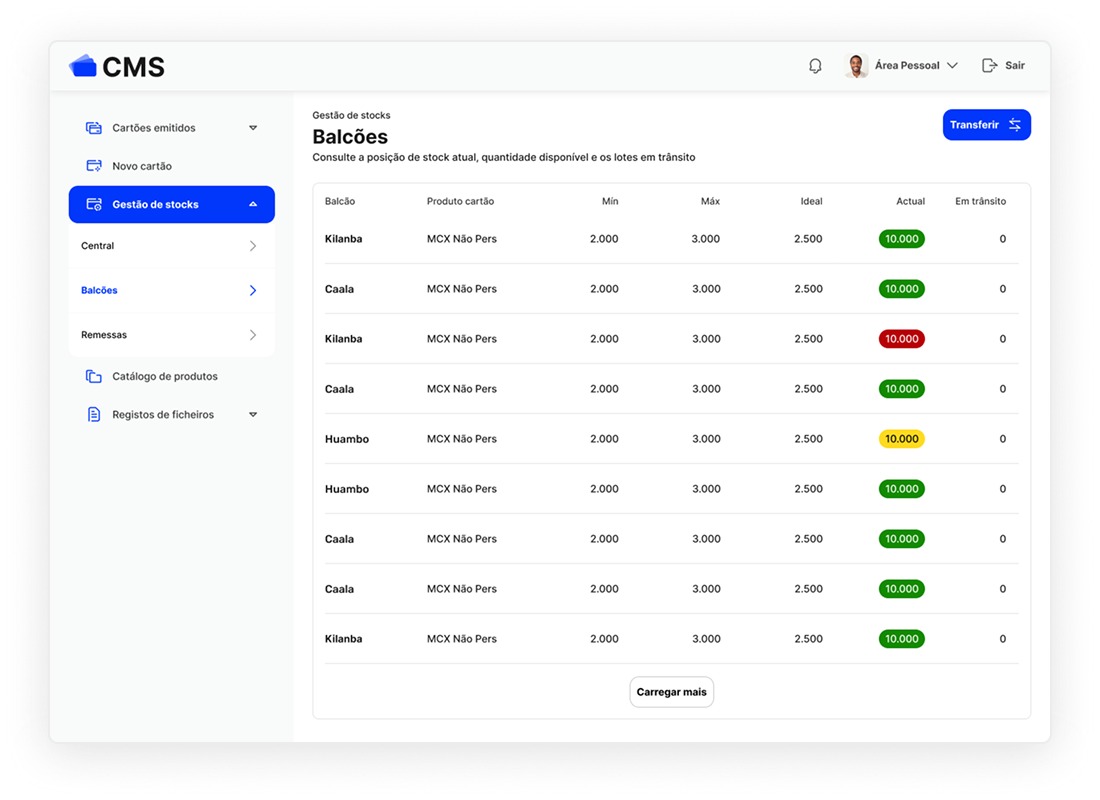Image resolution: width=1100 pixels, height=800 pixels.
Task: Click the Actual column header
Action: pyautogui.click(x=910, y=202)
